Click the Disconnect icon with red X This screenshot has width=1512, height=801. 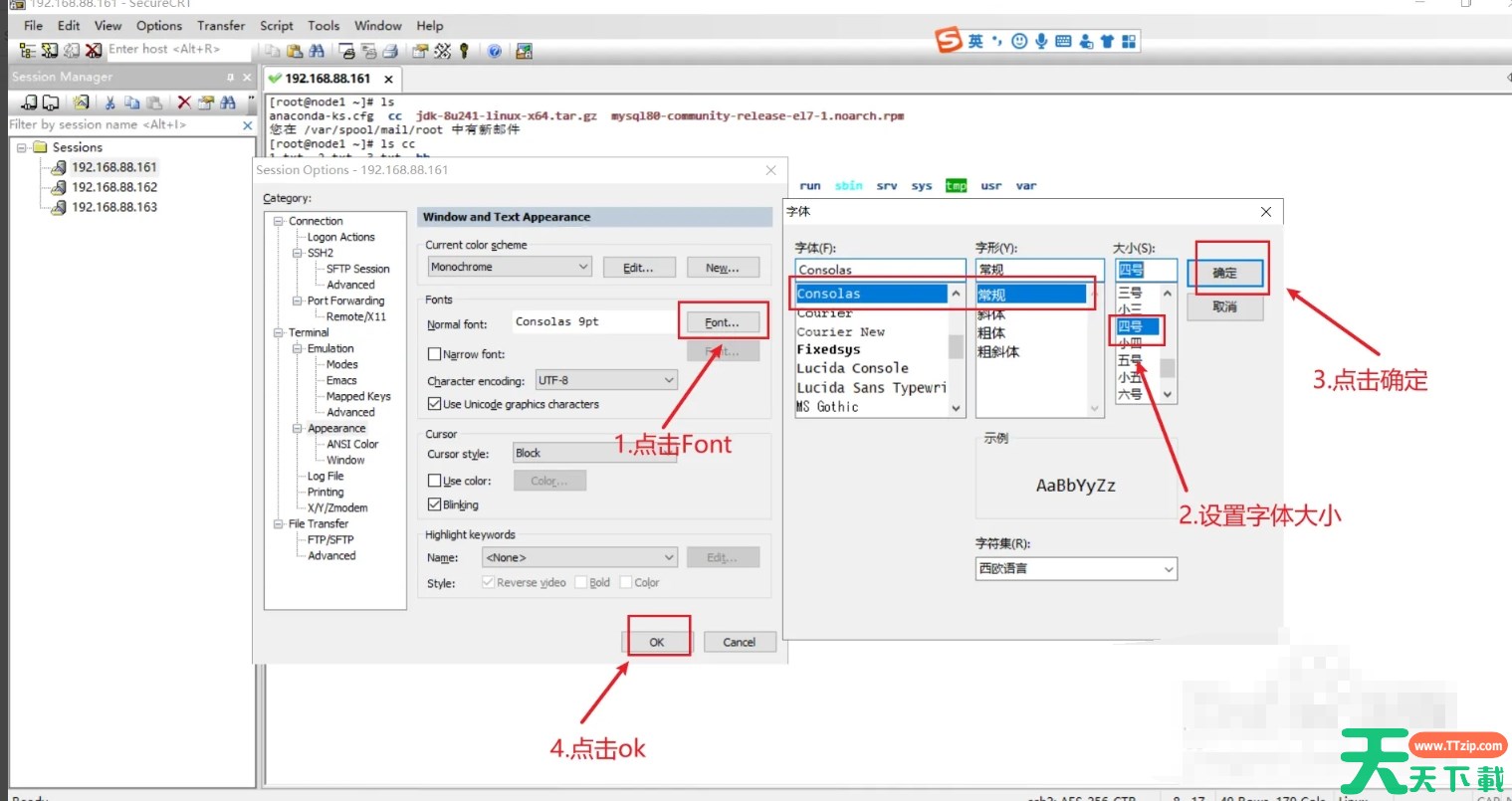pyautogui.click(x=93, y=50)
